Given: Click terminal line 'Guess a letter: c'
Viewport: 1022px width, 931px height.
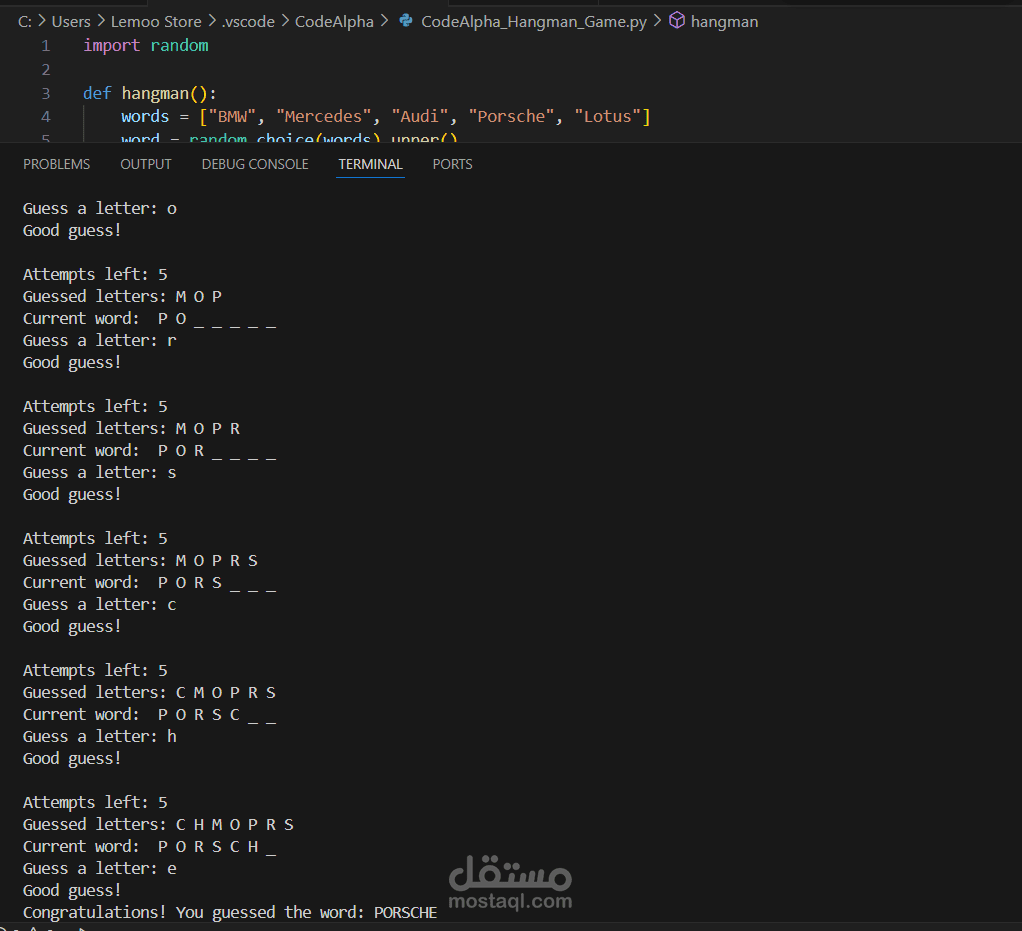Looking at the screenshot, I should click(x=100, y=604).
